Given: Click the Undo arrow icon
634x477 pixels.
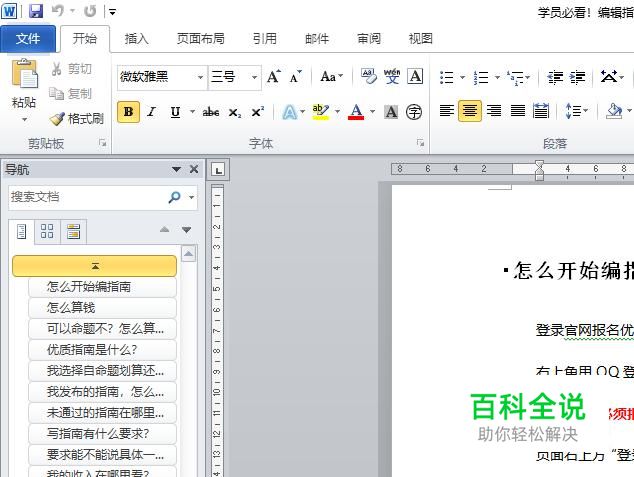Looking at the screenshot, I should coord(58,11).
